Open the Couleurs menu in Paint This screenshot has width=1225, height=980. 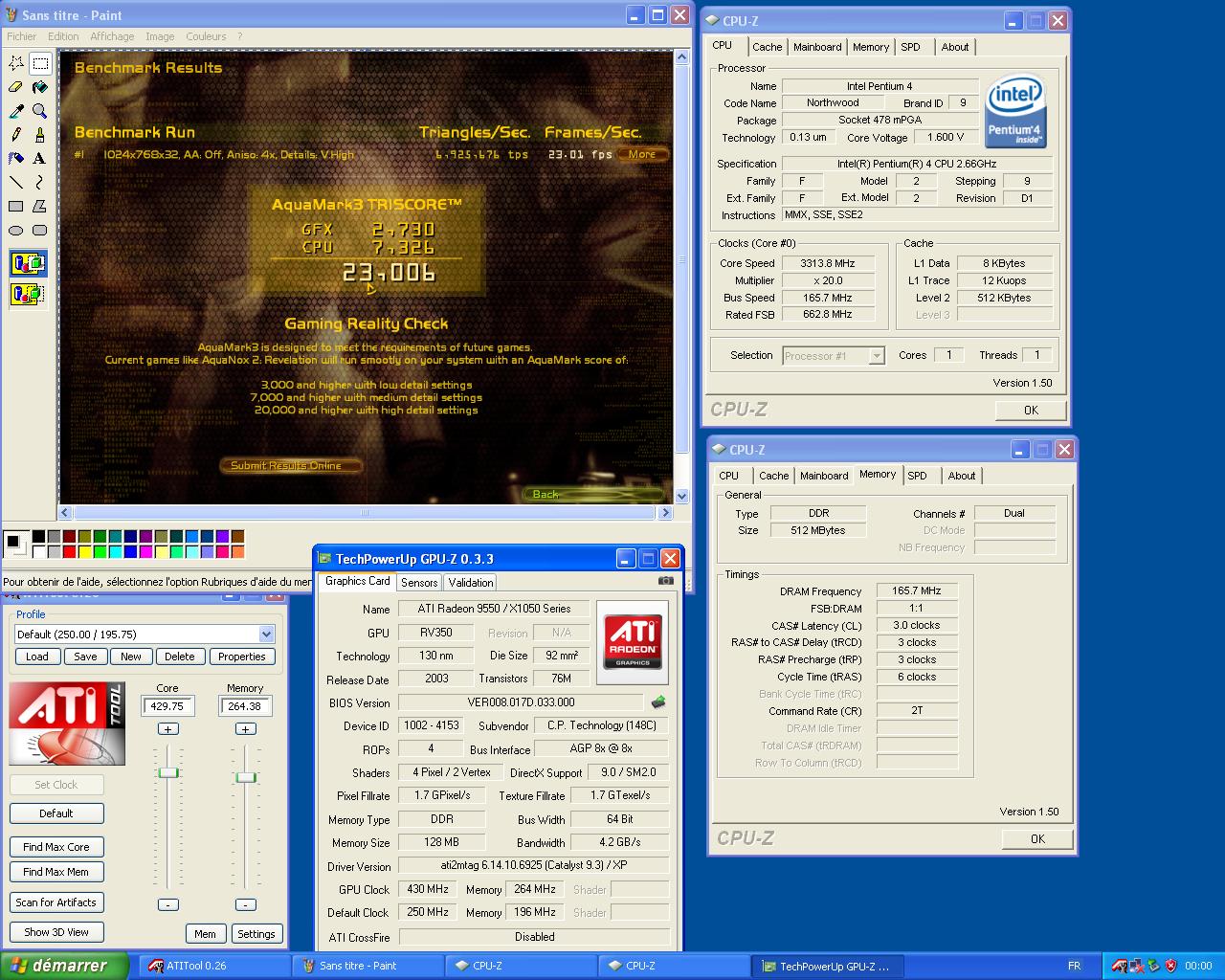(206, 36)
